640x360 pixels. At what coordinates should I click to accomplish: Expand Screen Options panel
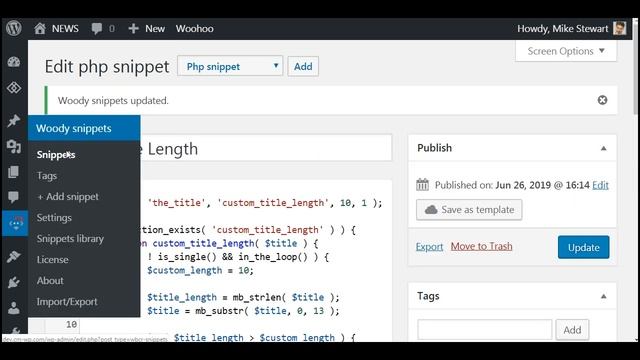(x=566, y=51)
